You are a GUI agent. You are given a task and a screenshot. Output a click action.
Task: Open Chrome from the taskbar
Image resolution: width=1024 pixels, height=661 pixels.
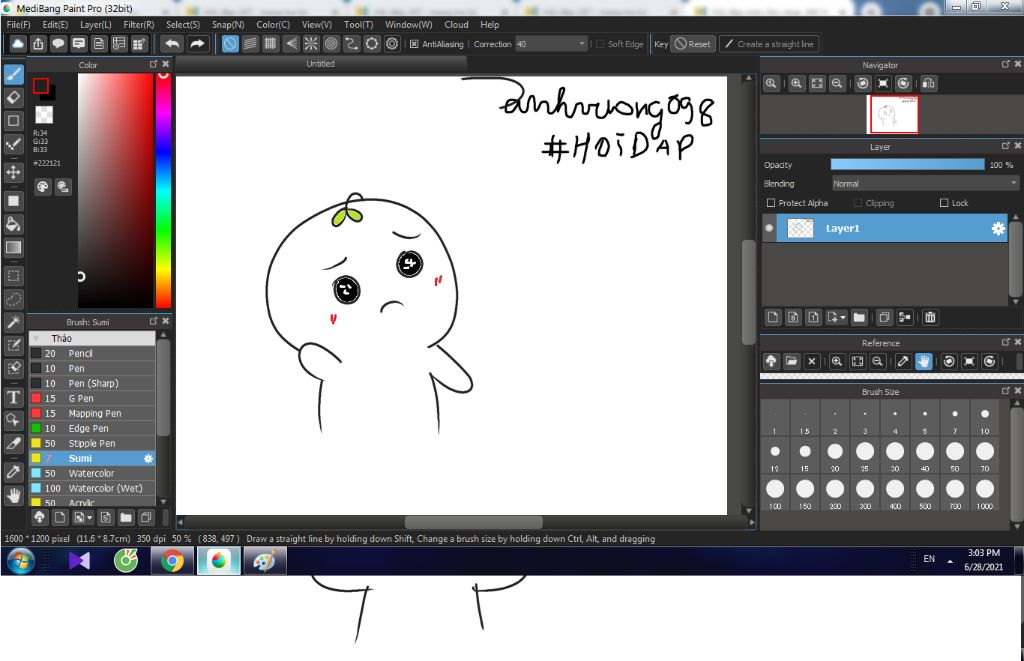(172, 561)
